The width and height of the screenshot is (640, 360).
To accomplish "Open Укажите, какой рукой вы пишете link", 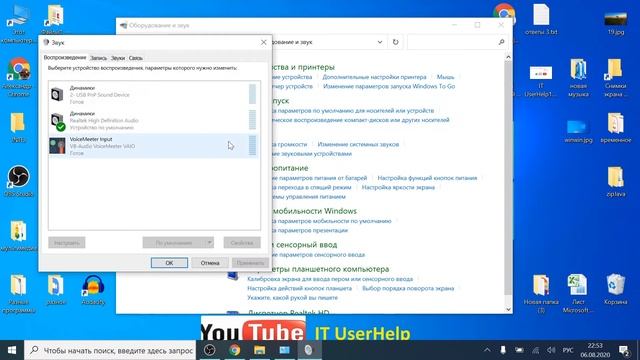I will point(292,298).
